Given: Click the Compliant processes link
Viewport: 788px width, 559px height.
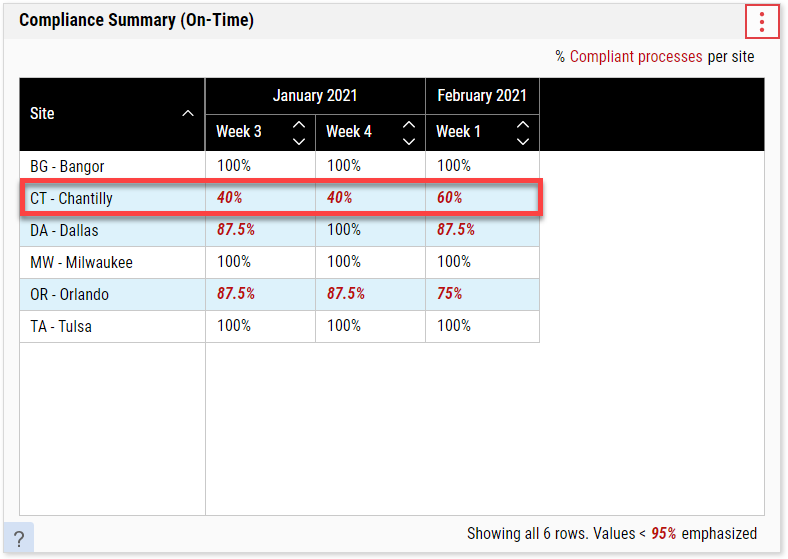Looking at the screenshot, I should pyautogui.click(x=636, y=57).
